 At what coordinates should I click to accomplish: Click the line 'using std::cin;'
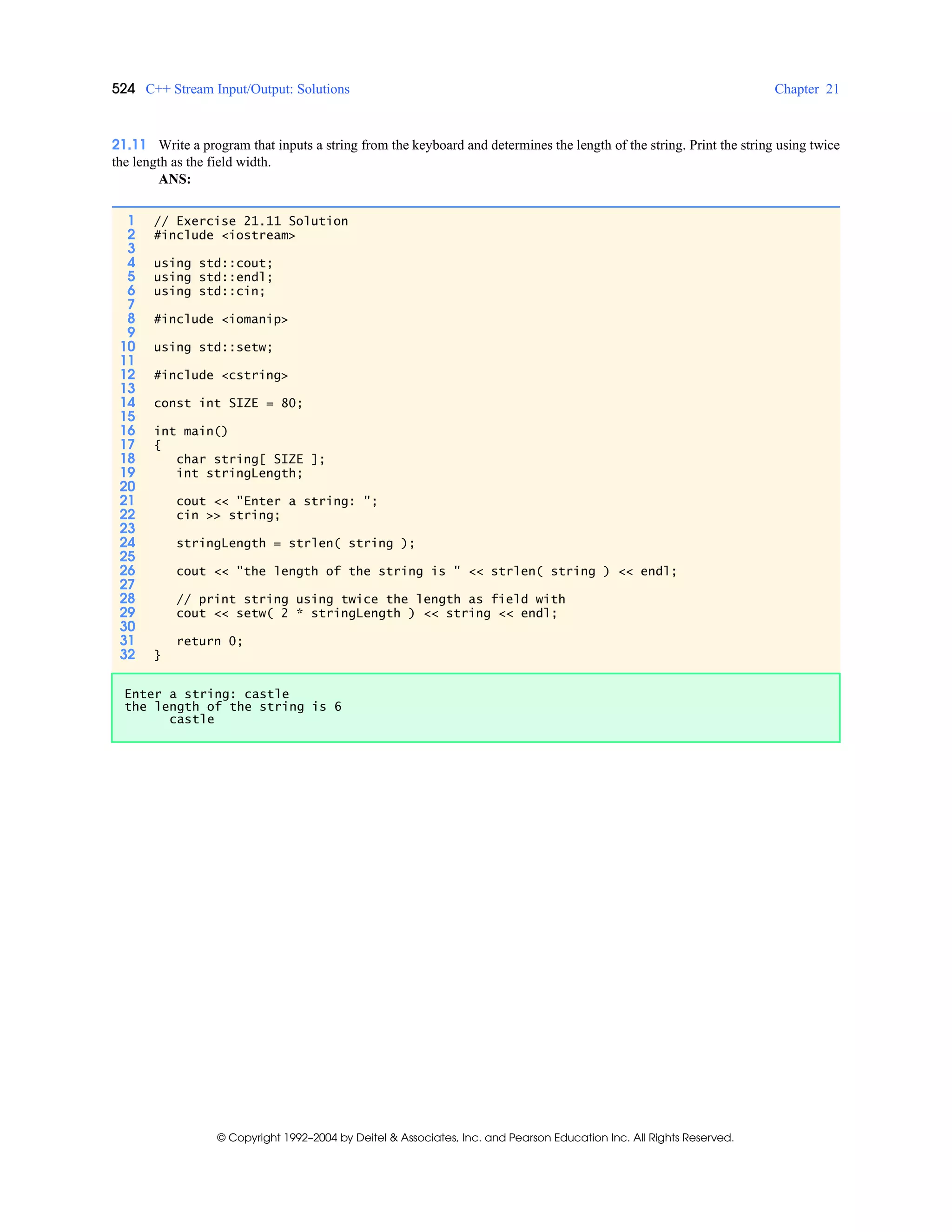[209, 291]
